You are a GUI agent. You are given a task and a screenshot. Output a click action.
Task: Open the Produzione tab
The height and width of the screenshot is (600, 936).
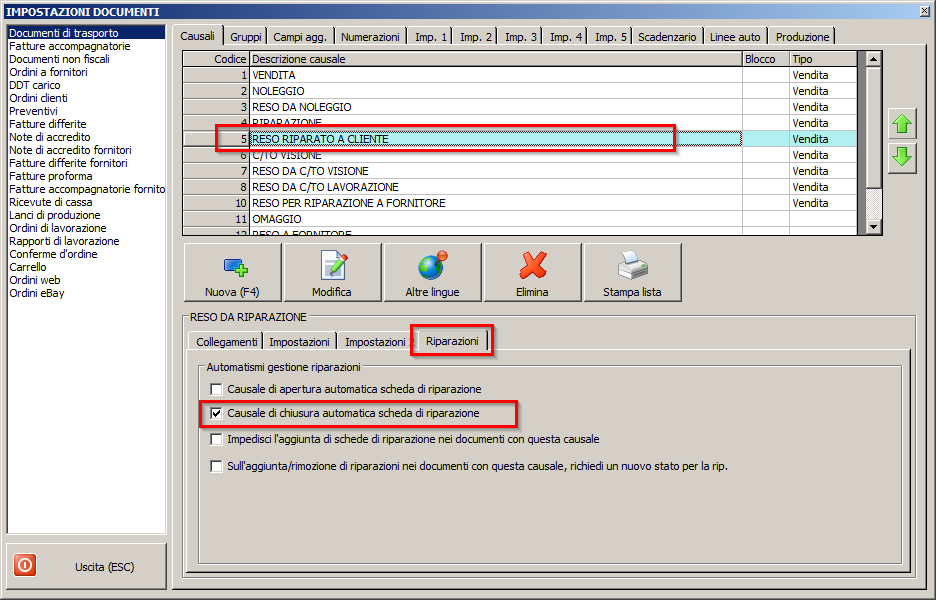coord(802,37)
